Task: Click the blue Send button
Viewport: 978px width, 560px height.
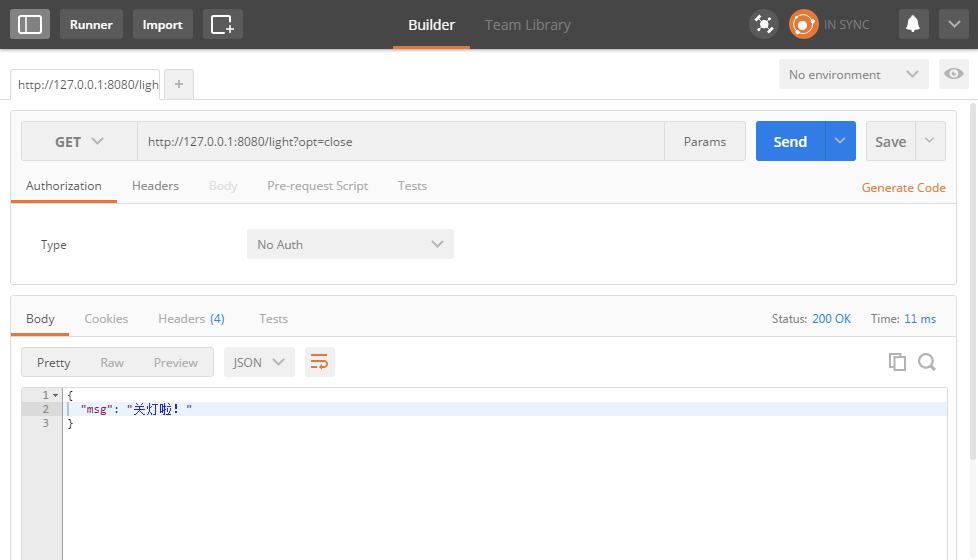Action: click(789, 142)
